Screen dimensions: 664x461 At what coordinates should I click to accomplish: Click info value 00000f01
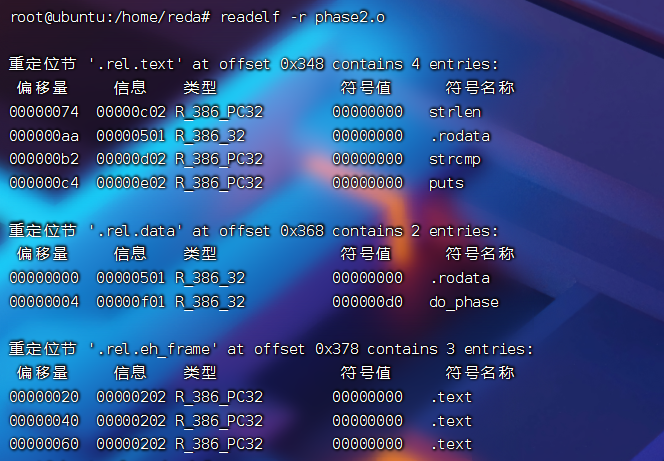(131, 302)
